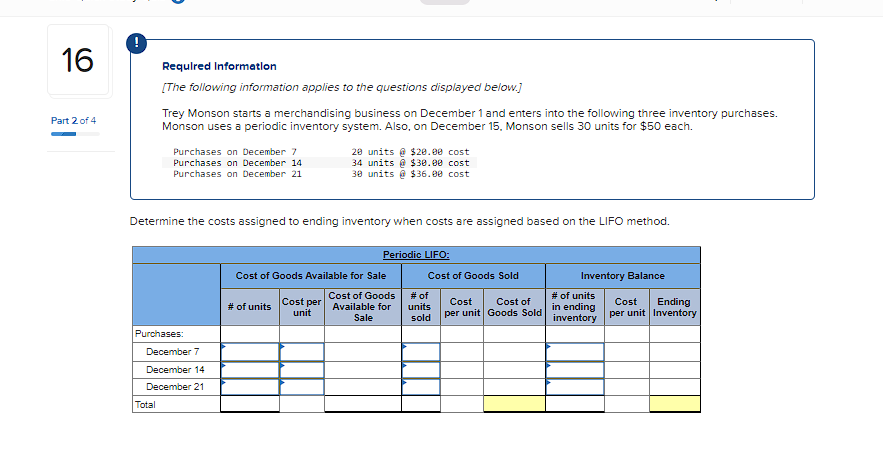Image resolution: width=883 pixels, height=465 pixels.
Task: Click the Part 2 of 4 progress bar
Action: (75, 134)
